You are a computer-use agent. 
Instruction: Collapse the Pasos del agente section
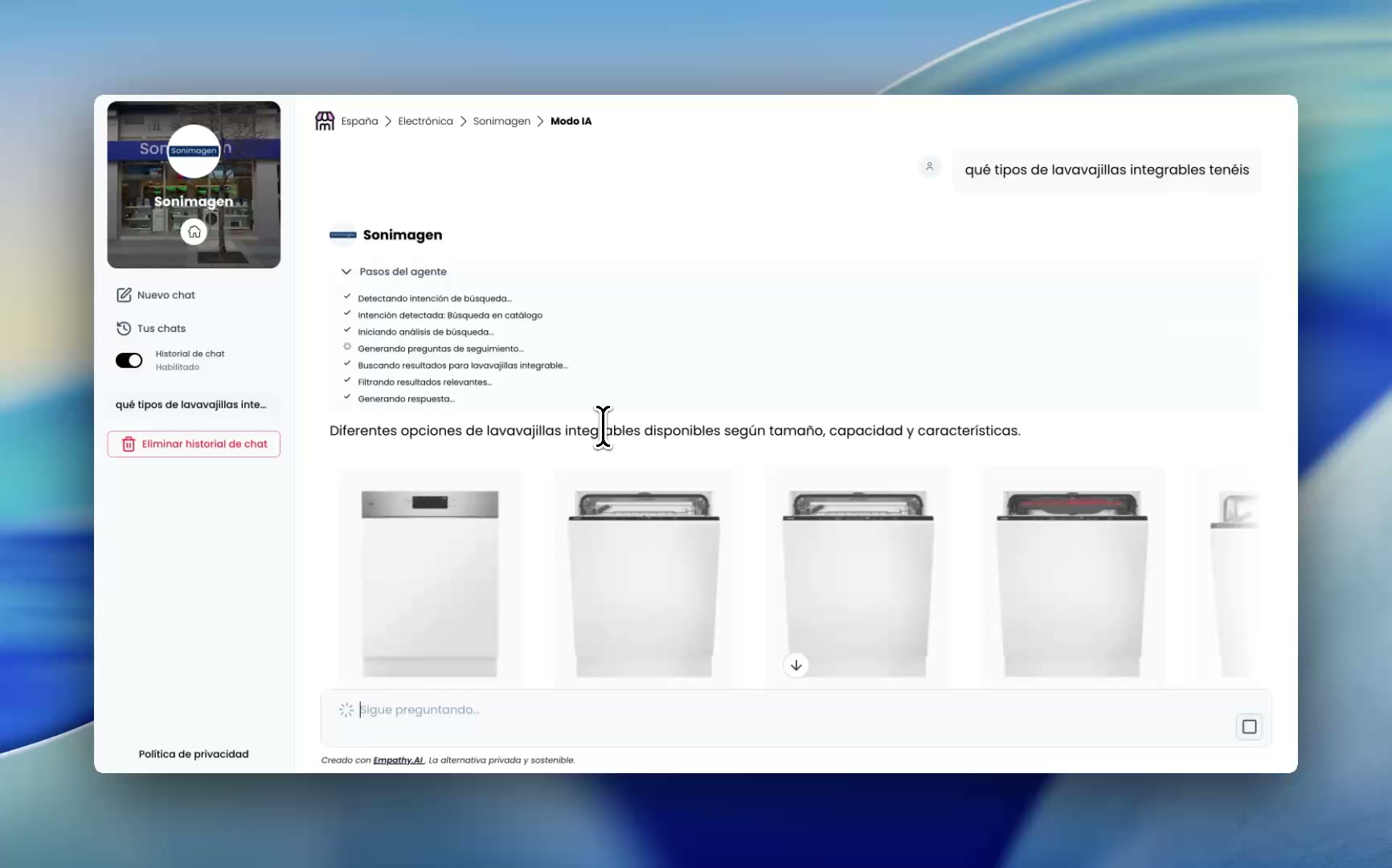click(346, 272)
